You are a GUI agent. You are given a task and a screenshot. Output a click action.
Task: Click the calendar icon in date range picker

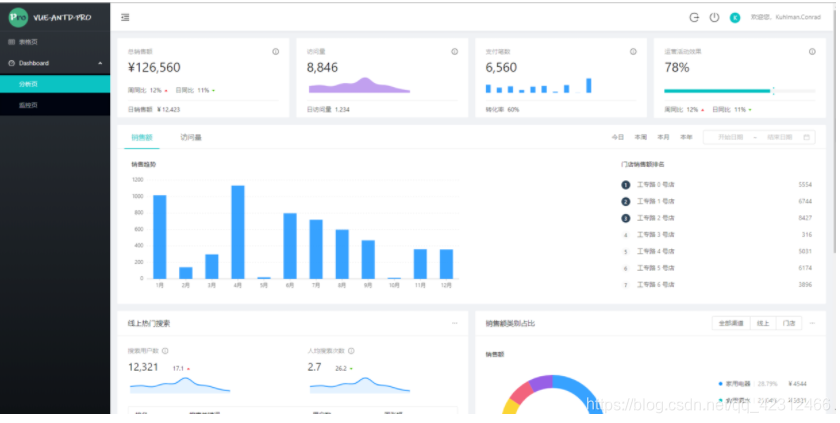(x=806, y=137)
